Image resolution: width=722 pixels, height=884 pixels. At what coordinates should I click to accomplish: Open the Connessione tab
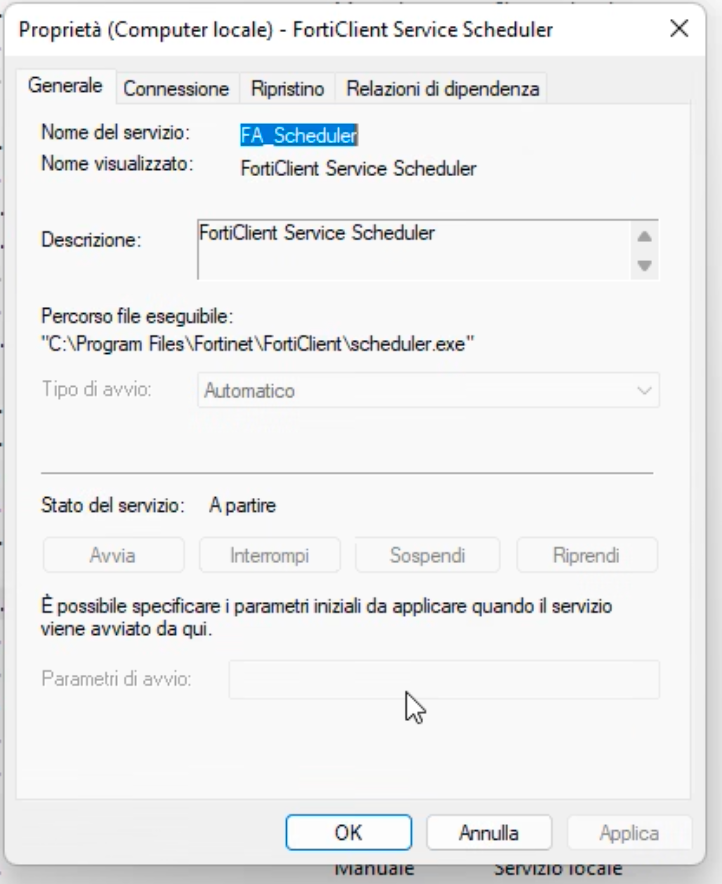pyautogui.click(x=176, y=89)
